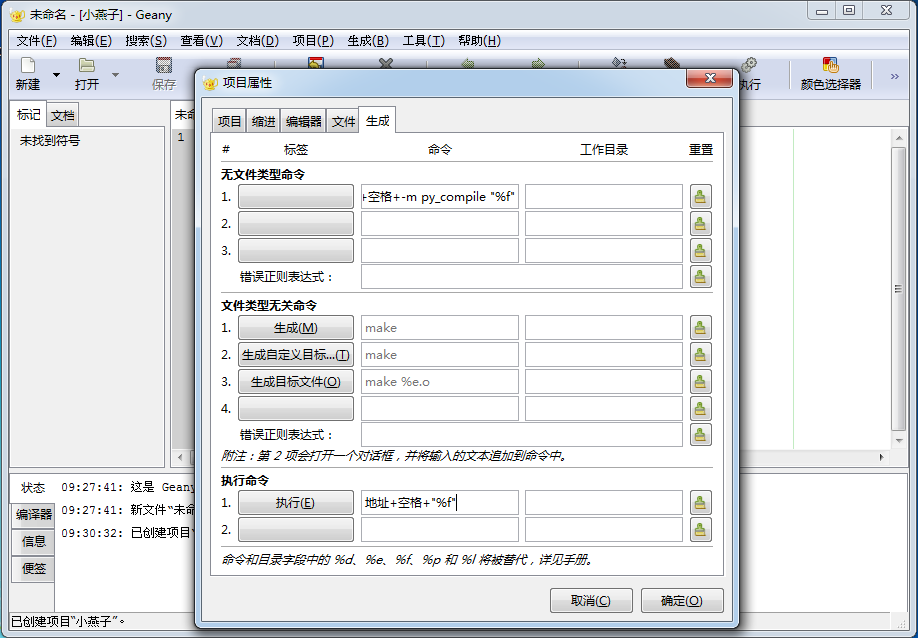The height and width of the screenshot is (638, 918).
Task: Open the New file dropdown arrow
Action: point(56,75)
